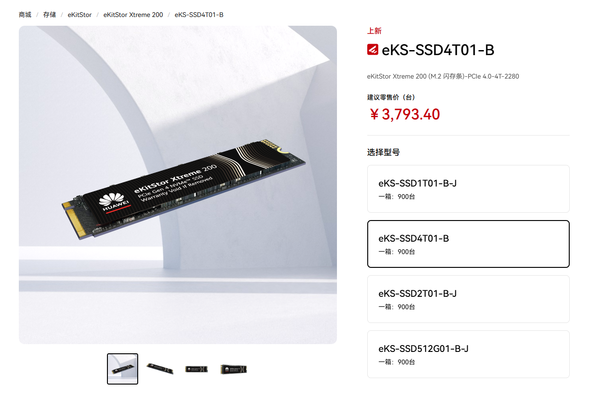600x402 pixels.
Task: Click the red Huawei eKit logo icon
Action: pyautogui.click(x=372, y=50)
